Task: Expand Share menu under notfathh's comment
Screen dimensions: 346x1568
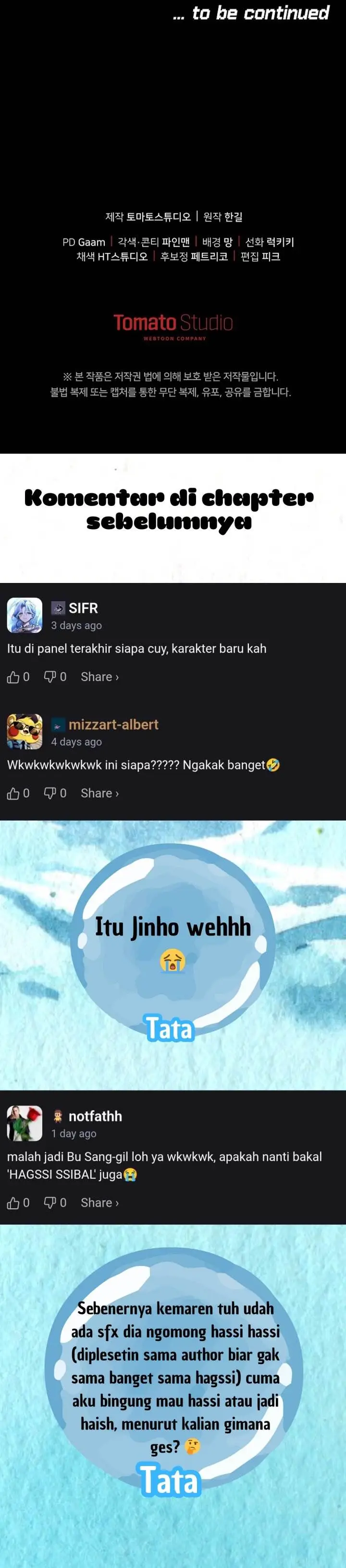Action: coord(100,1203)
